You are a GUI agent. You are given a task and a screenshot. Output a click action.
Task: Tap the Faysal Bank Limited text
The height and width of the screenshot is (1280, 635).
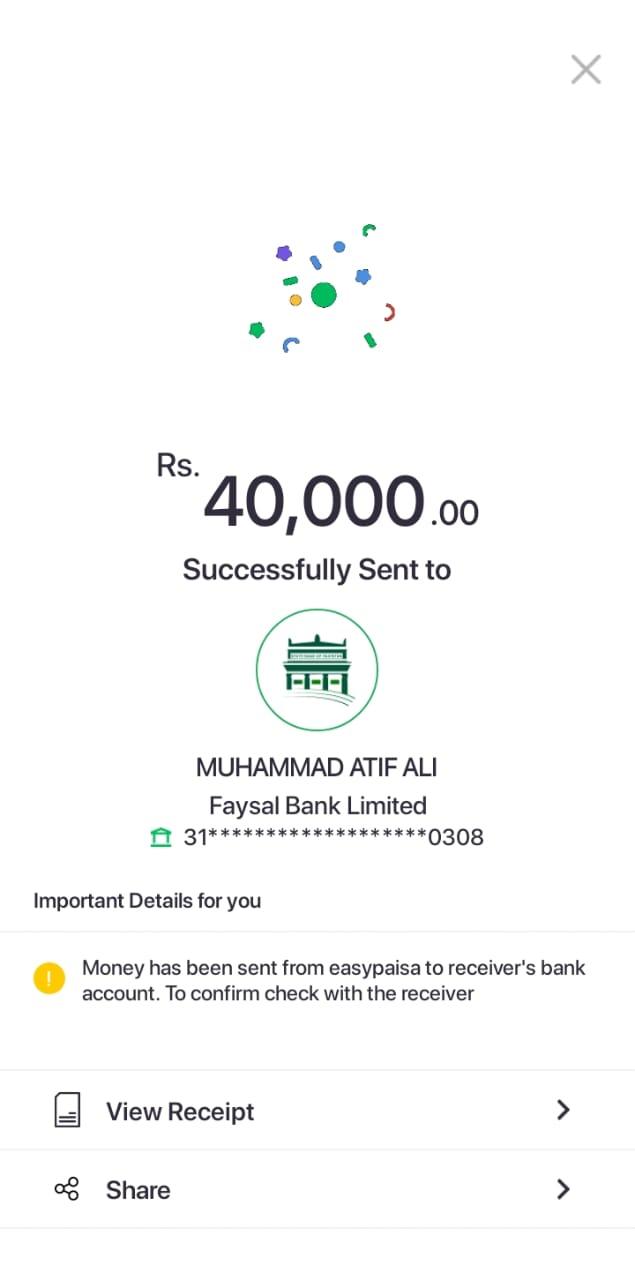(x=317, y=805)
